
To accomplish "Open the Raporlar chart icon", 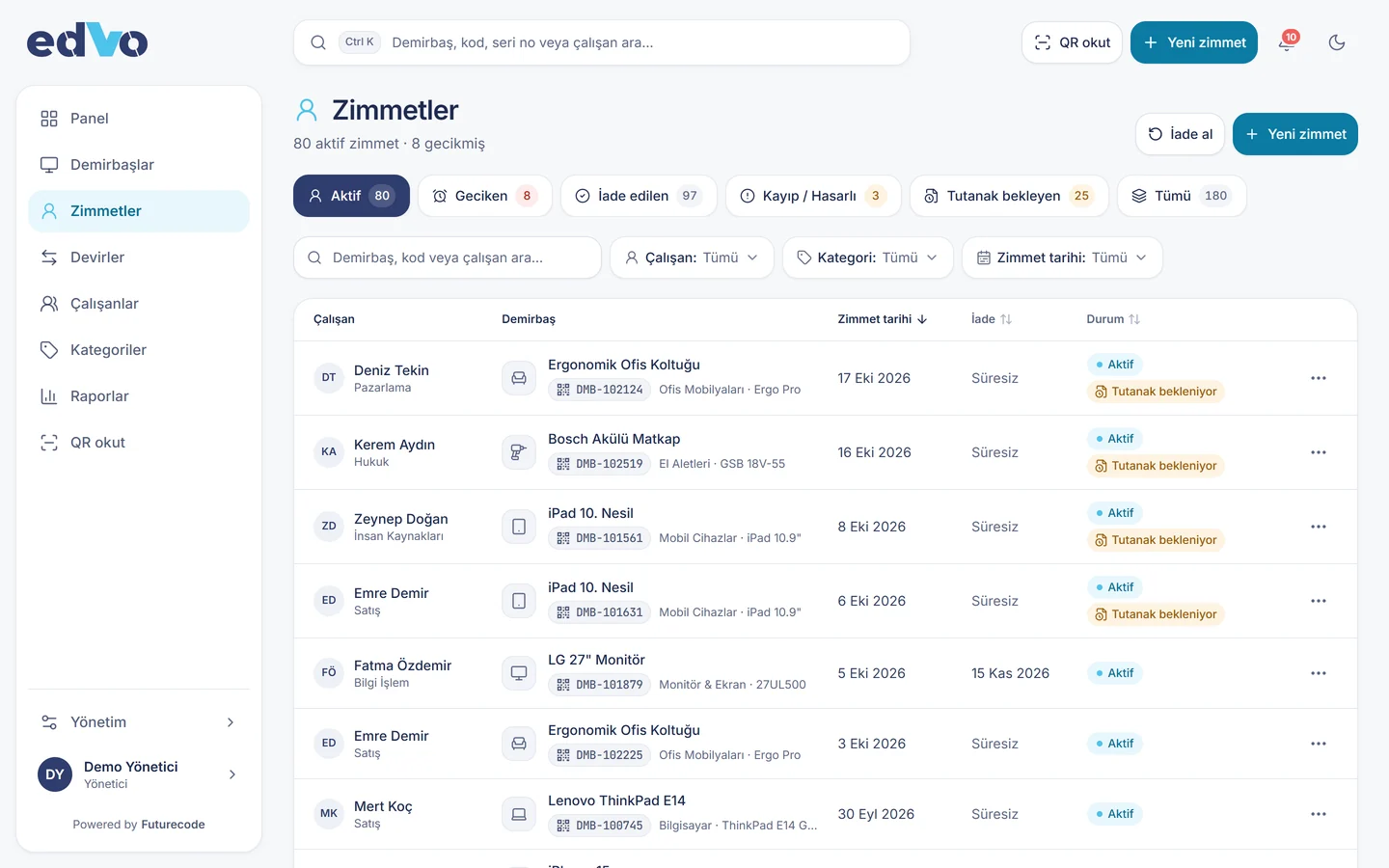I will (x=49, y=396).
